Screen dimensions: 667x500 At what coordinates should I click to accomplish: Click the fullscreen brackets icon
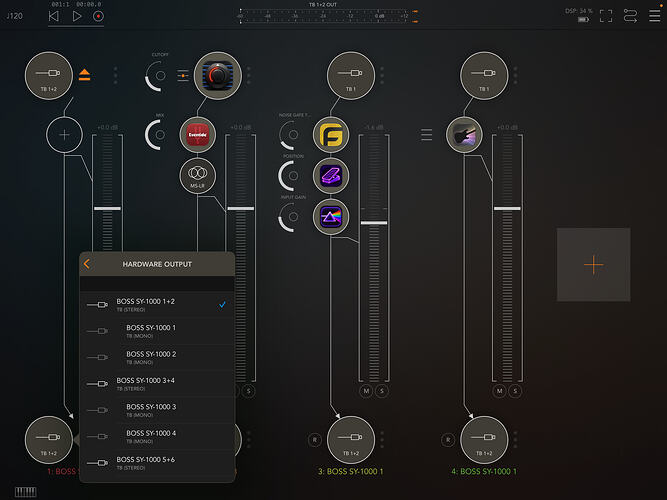coord(606,16)
